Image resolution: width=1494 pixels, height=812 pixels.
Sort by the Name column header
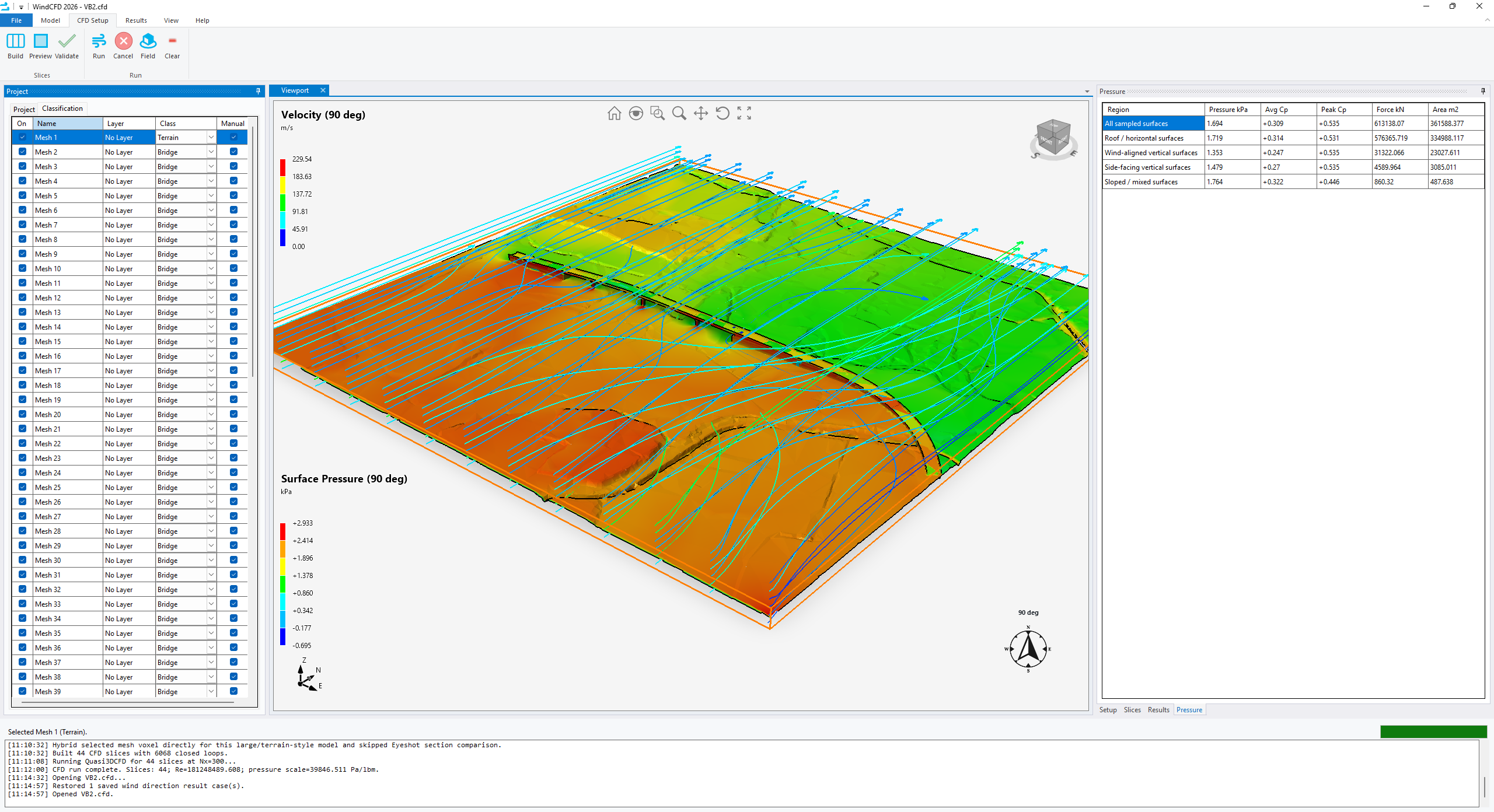click(x=68, y=123)
